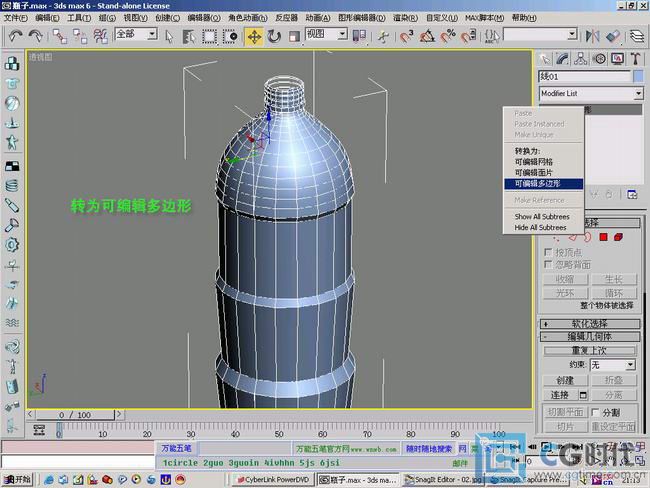Viewport: 650px width, 488px height.
Task: Select Element sub-object red cube icon
Action: (x=618, y=237)
